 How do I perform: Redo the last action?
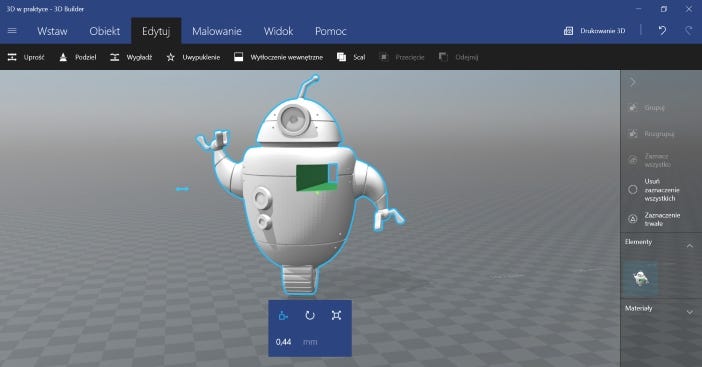point(689,30)
